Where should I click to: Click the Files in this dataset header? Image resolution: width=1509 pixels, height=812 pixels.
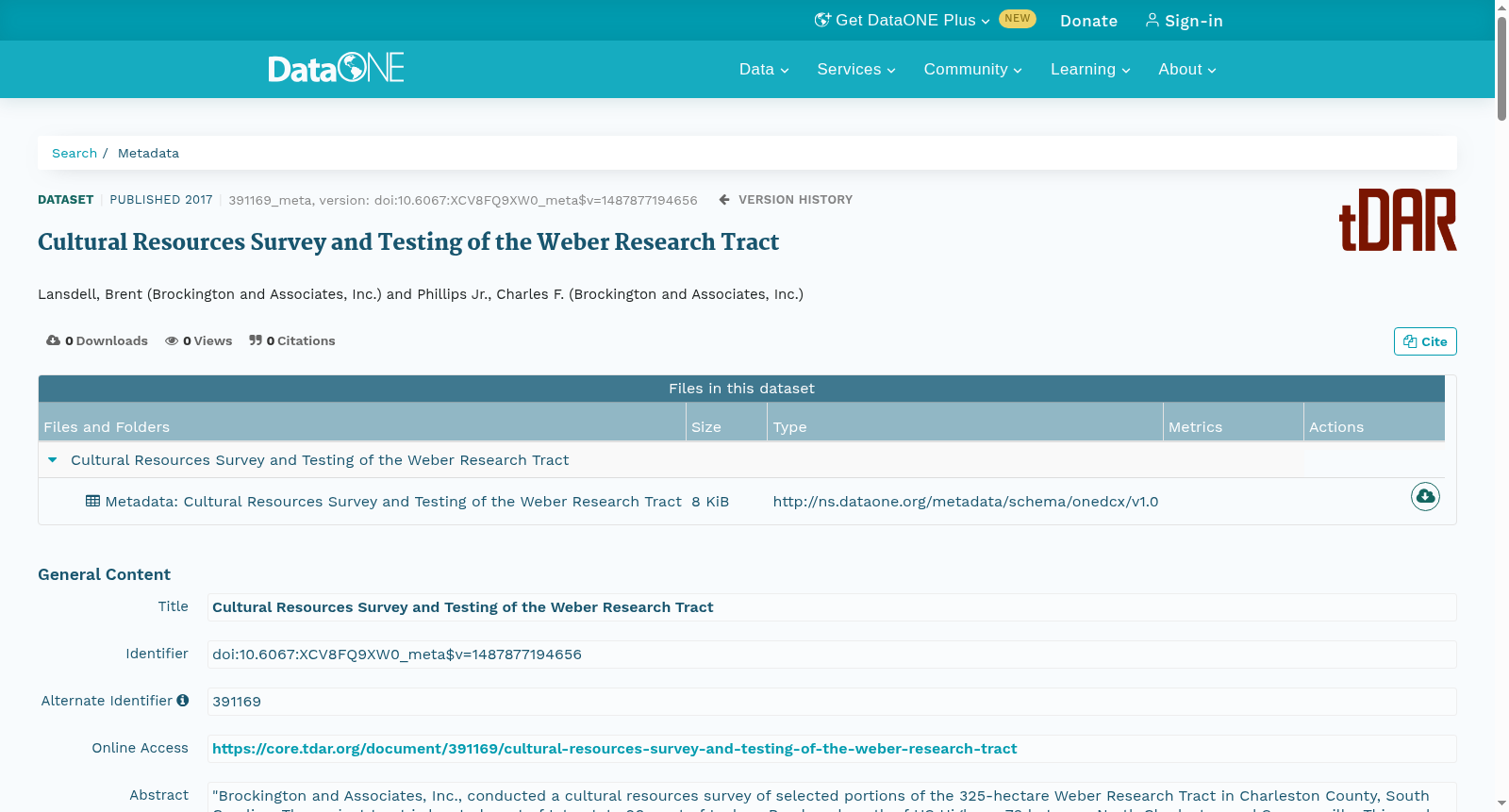741,389
